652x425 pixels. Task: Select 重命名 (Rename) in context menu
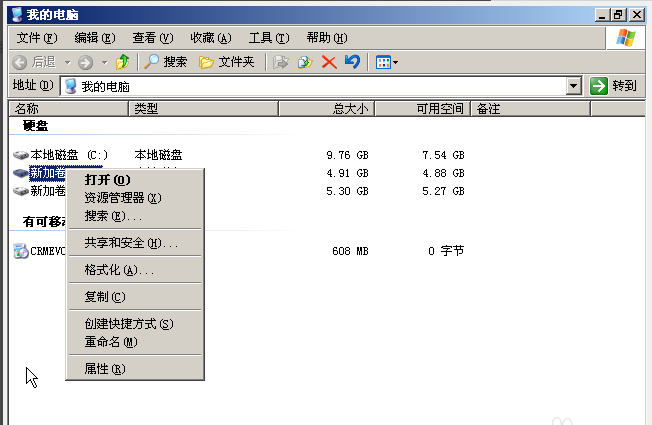click(x=110, y=342)
